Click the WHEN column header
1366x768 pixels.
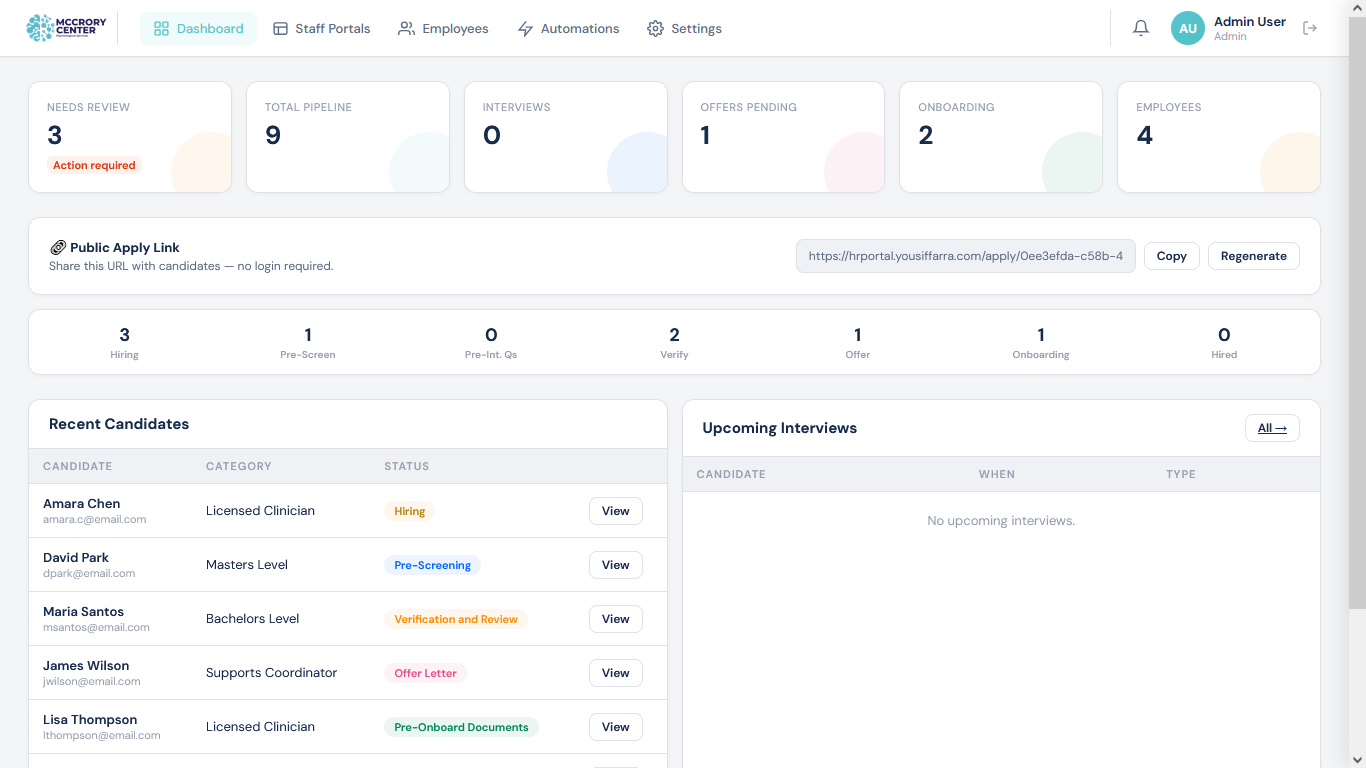tap(997, 474)
